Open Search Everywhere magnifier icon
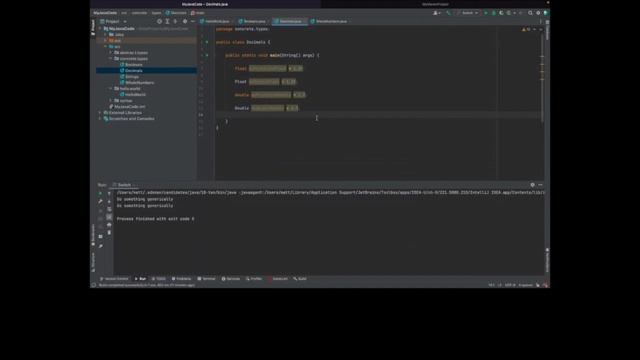The height and width of the screenshot is (360, 640). tap(530, 13)
